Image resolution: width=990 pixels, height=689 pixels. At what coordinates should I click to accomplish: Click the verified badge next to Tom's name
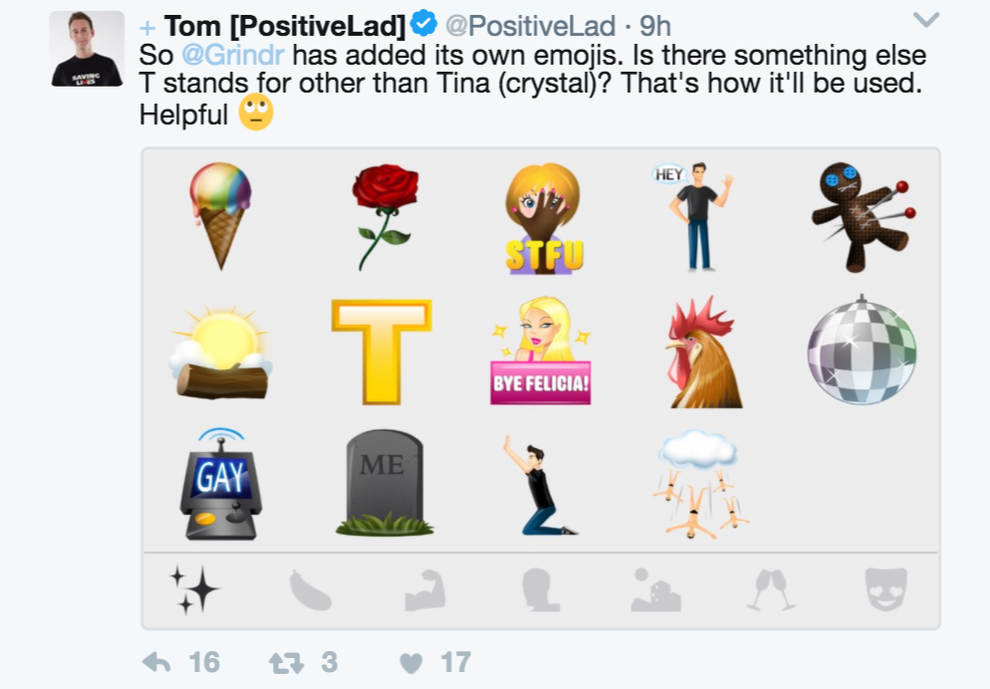click(x=425, y=25)
